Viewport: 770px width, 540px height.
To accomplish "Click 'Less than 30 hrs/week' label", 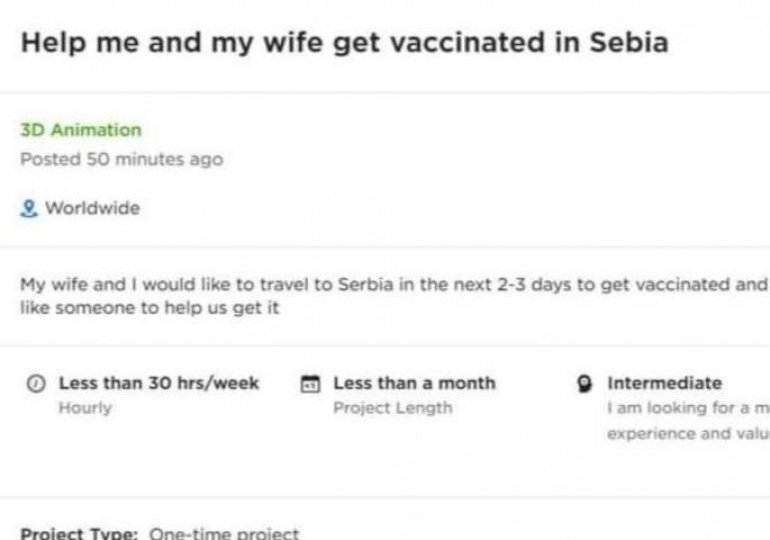I will coord(159,383).
